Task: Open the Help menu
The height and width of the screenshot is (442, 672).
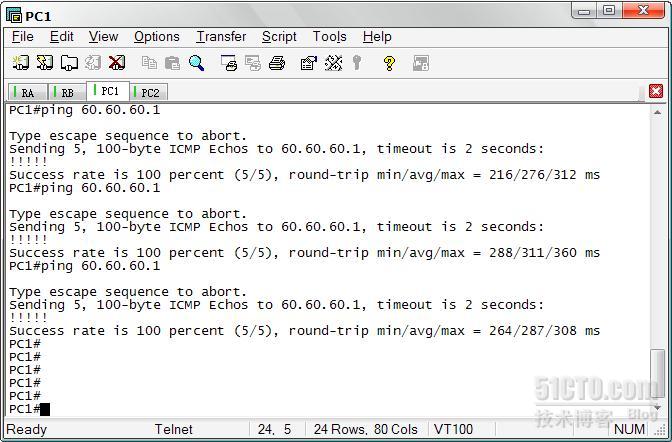Action: click(377, 37)
